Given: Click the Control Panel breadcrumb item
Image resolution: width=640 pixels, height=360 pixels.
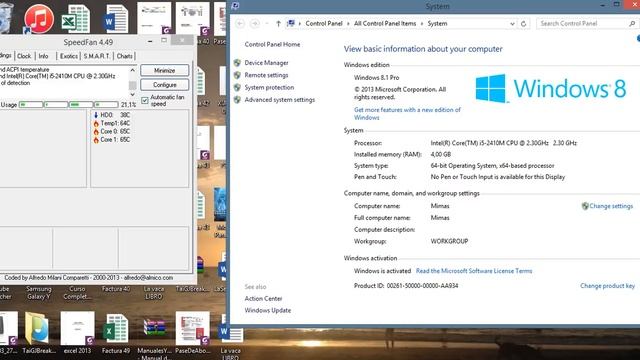Looking at the screenshot, I should [324, 24].
